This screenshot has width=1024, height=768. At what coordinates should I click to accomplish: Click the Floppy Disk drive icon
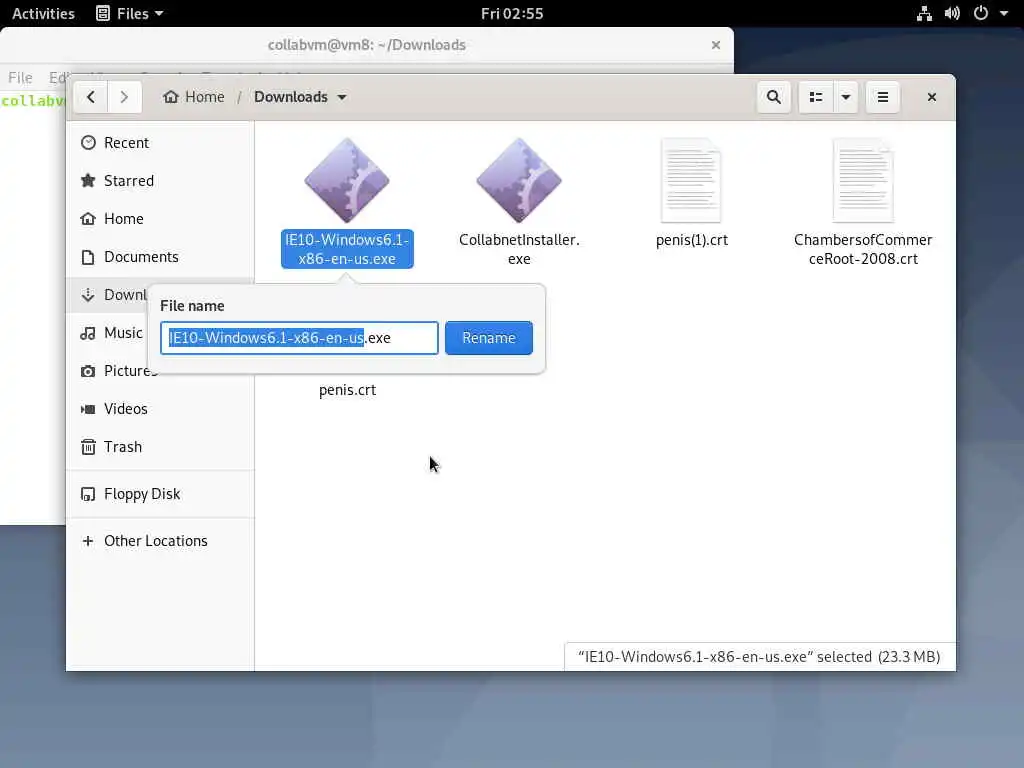coord(88,494)
